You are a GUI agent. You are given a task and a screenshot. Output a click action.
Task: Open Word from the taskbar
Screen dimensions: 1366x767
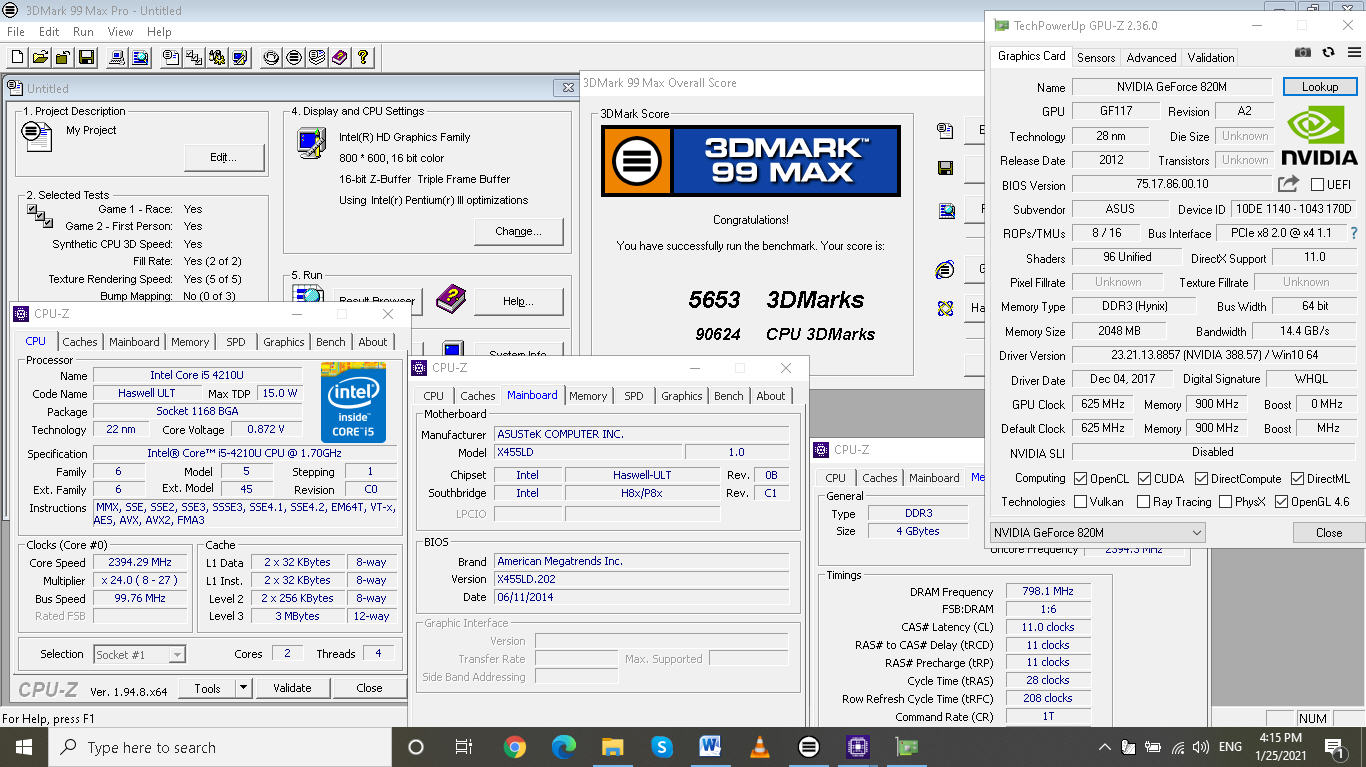[710, 747]
